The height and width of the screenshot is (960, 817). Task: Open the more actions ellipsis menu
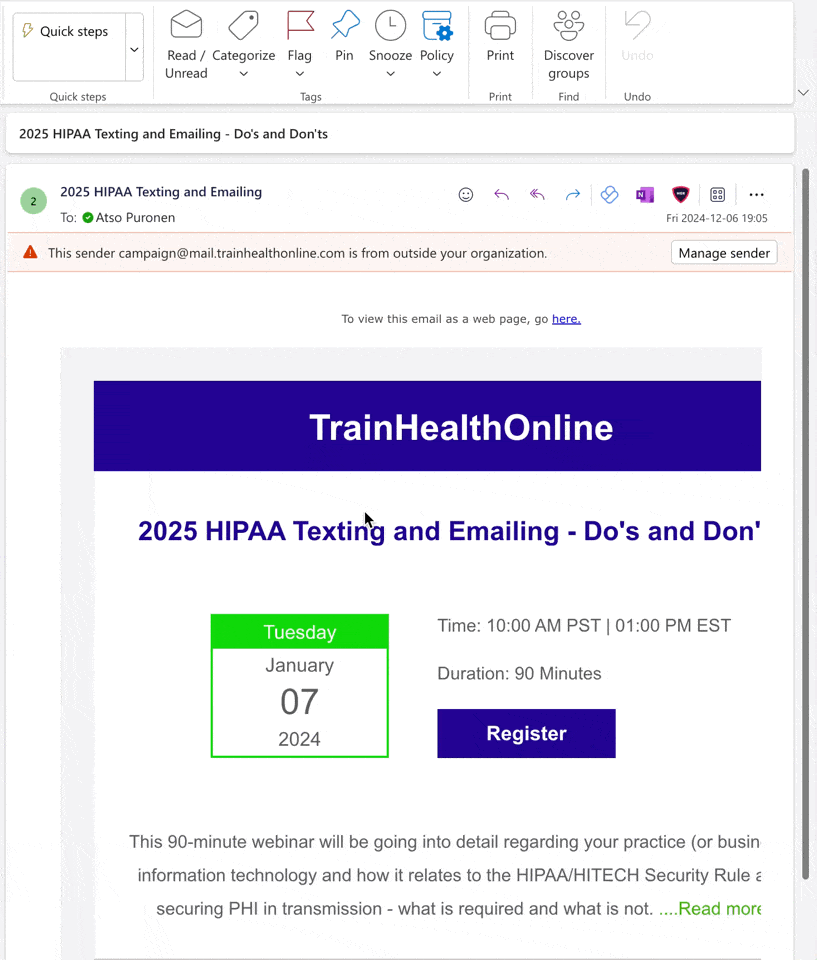coord(756,195)
